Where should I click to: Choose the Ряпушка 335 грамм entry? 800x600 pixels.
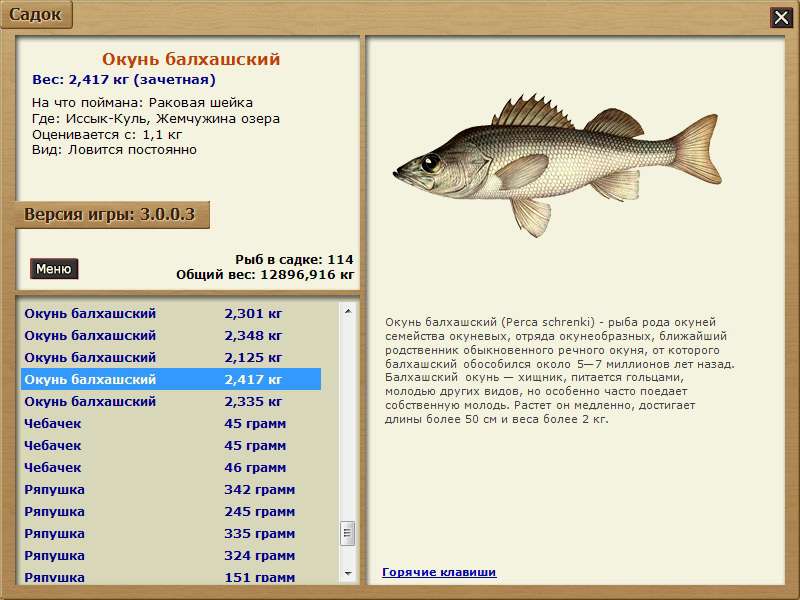(x=170, y=533)
